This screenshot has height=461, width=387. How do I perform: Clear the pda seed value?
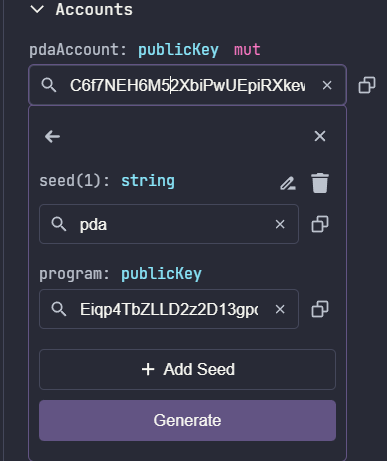(x=280, y=224)
